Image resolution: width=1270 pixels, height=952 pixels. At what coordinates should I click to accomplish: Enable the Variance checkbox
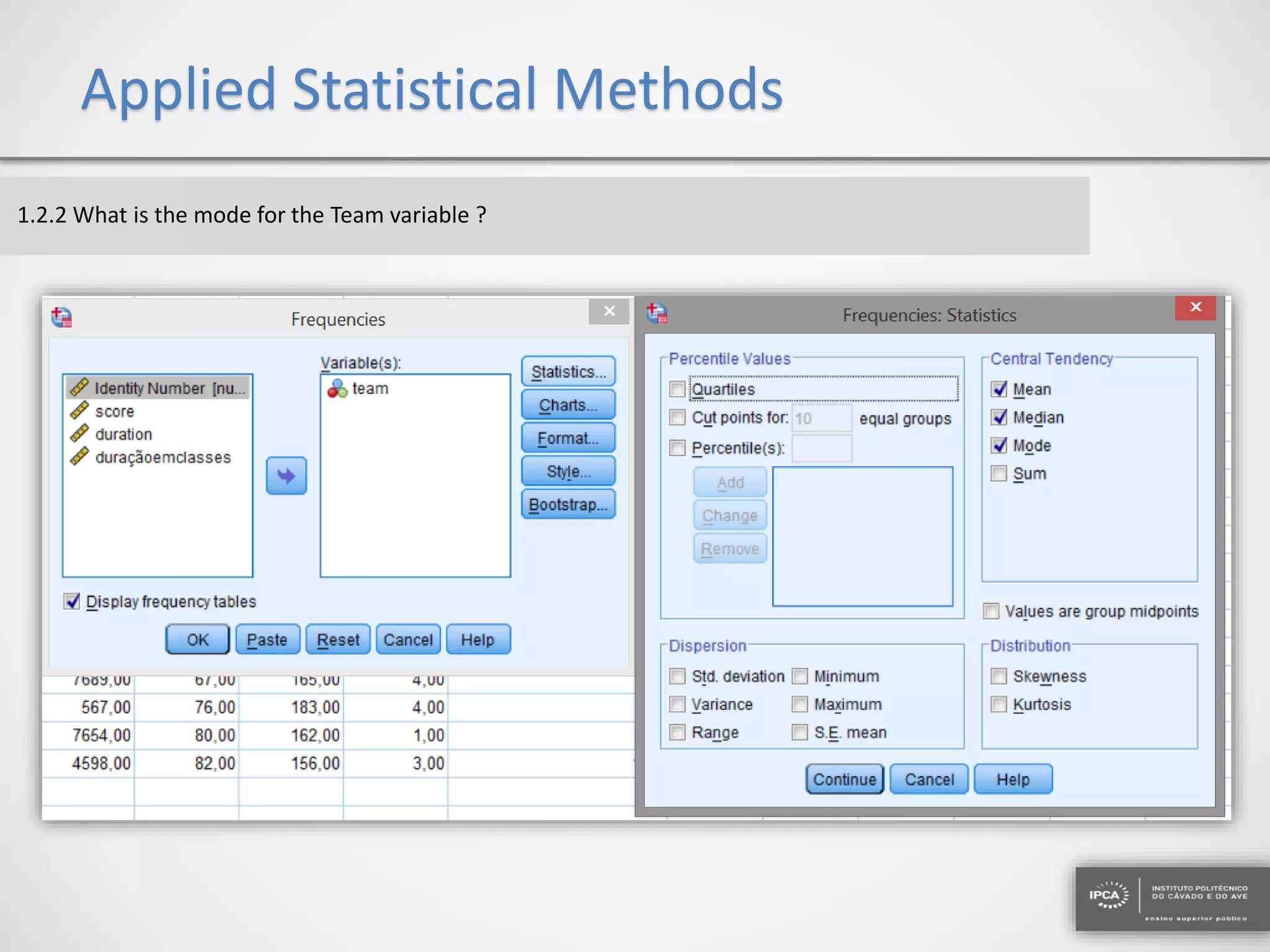[x=677, y=704]
